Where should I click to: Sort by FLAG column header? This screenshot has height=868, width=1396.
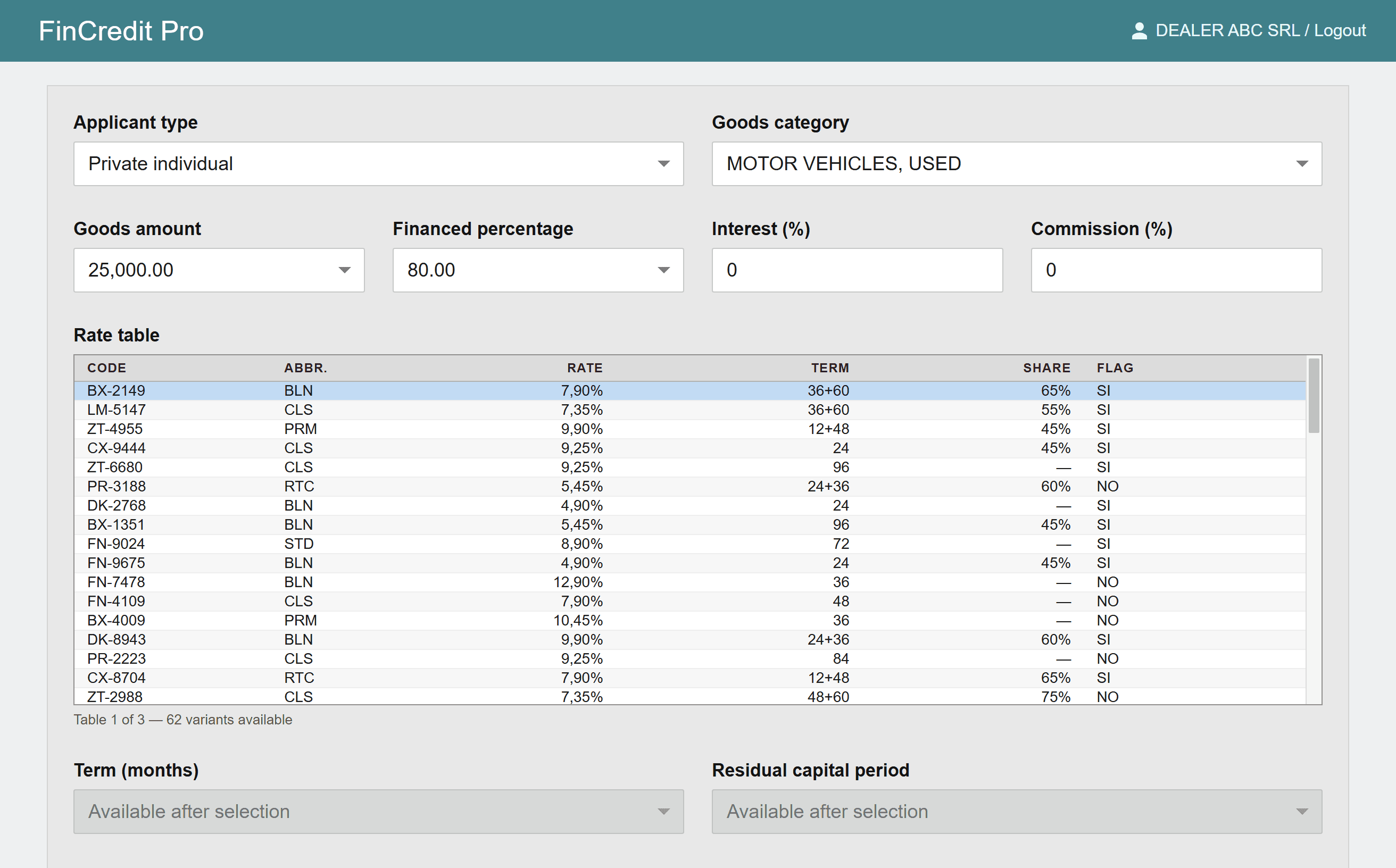[x=1115, y=368]
